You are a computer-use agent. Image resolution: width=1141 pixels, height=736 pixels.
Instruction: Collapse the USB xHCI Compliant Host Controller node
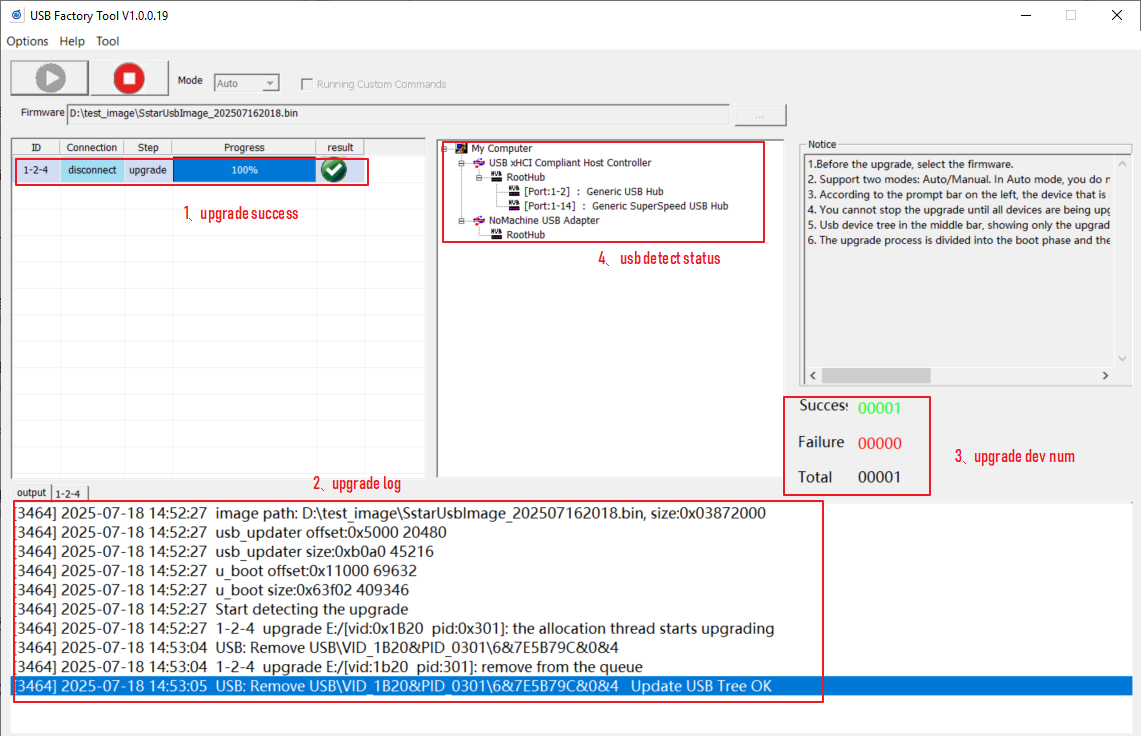pyautogui.click(x=462, y=163)
